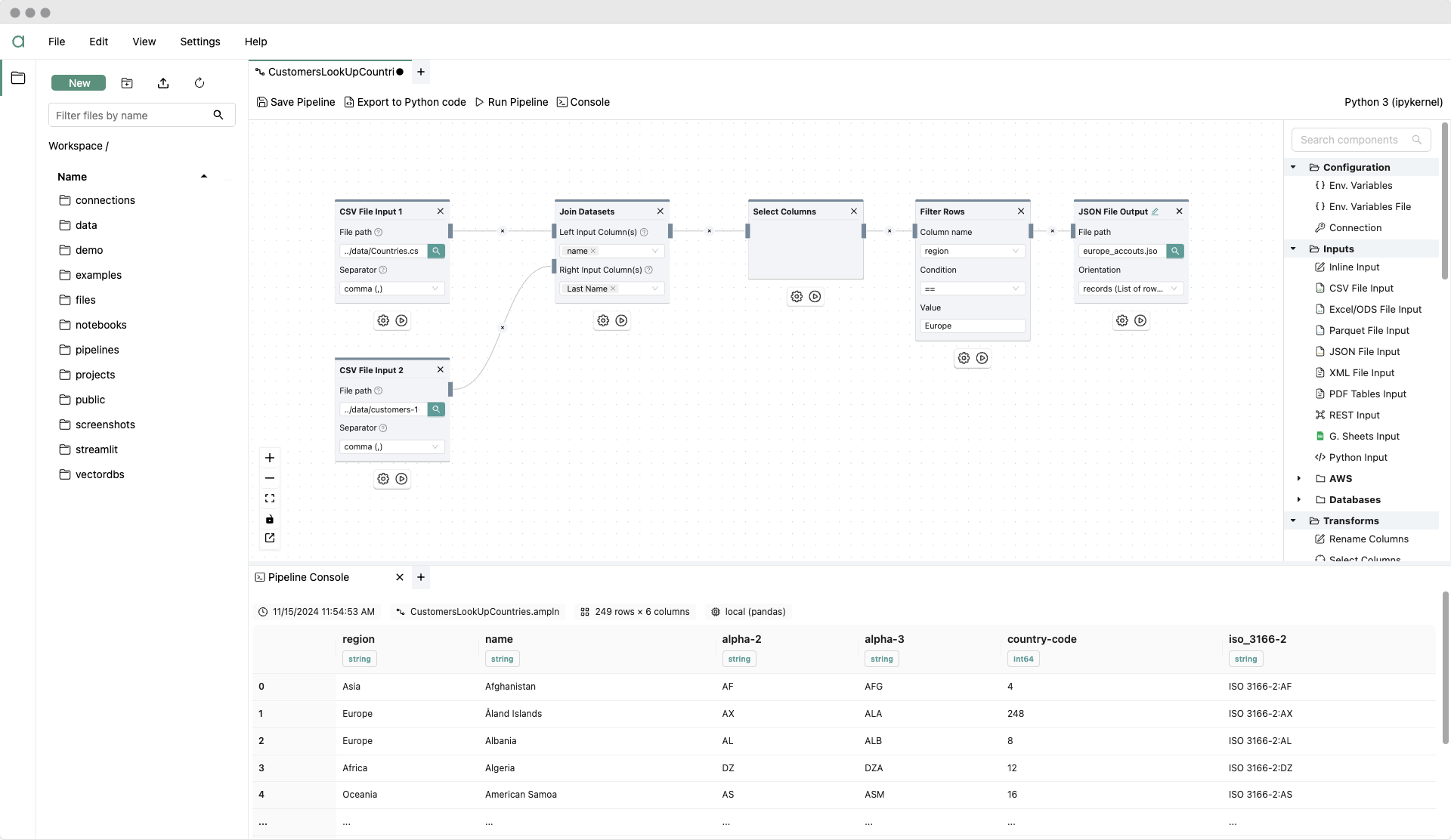
Task: Open the Column name dropdown showing region
Action: click(x=972, y=251)
